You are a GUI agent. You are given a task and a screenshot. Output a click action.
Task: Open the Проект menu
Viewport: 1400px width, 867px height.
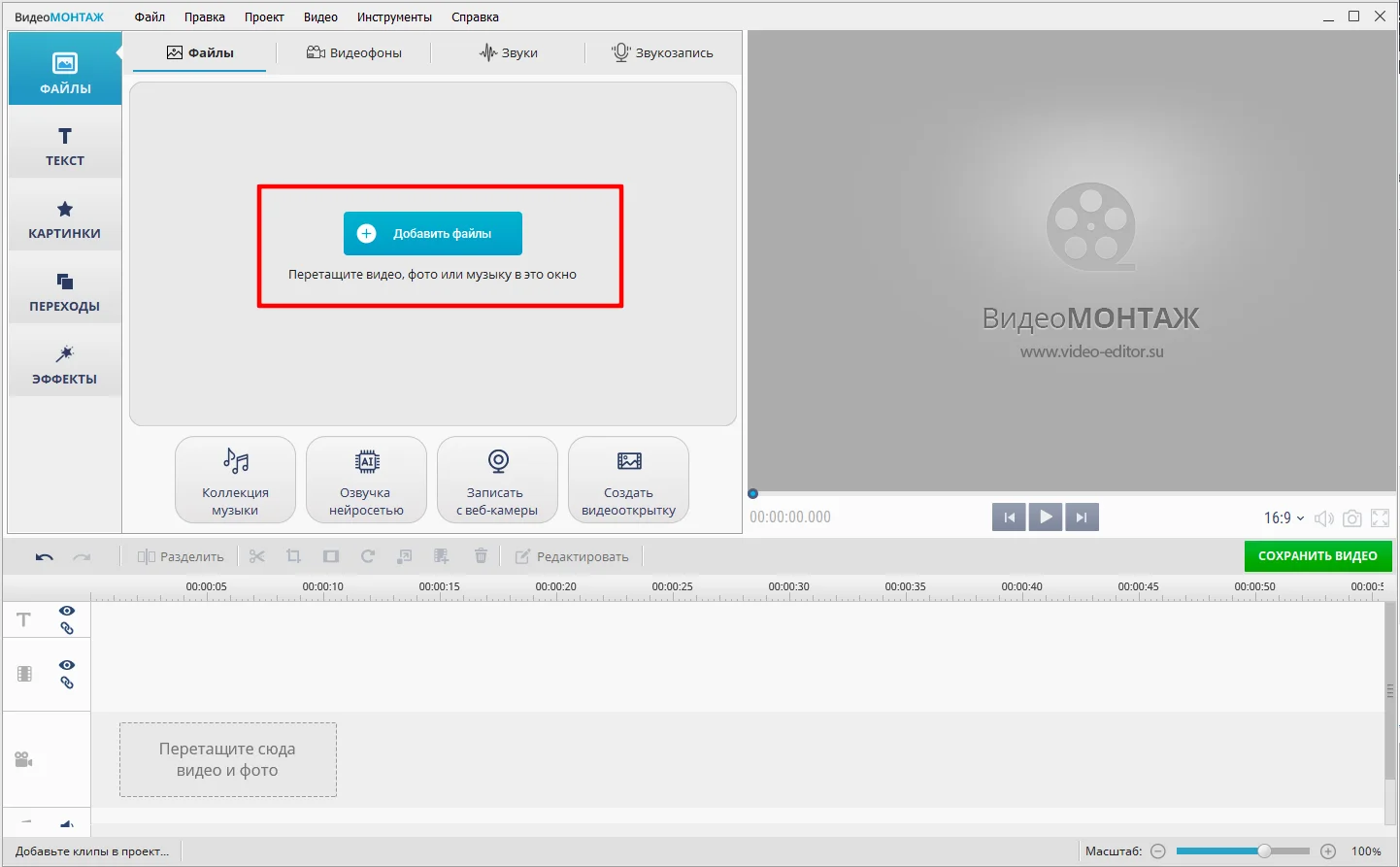pos(264,17)
